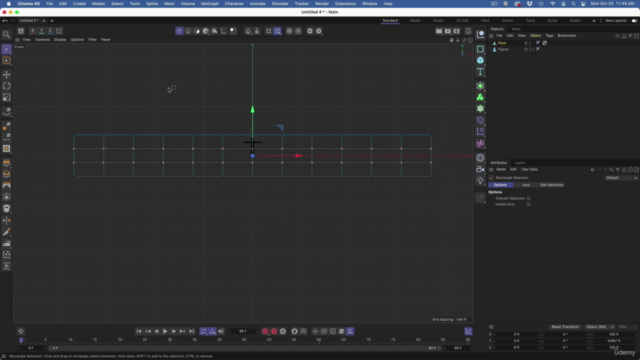
Task: Click the Cube primitive icon
Action: point(480,60)
